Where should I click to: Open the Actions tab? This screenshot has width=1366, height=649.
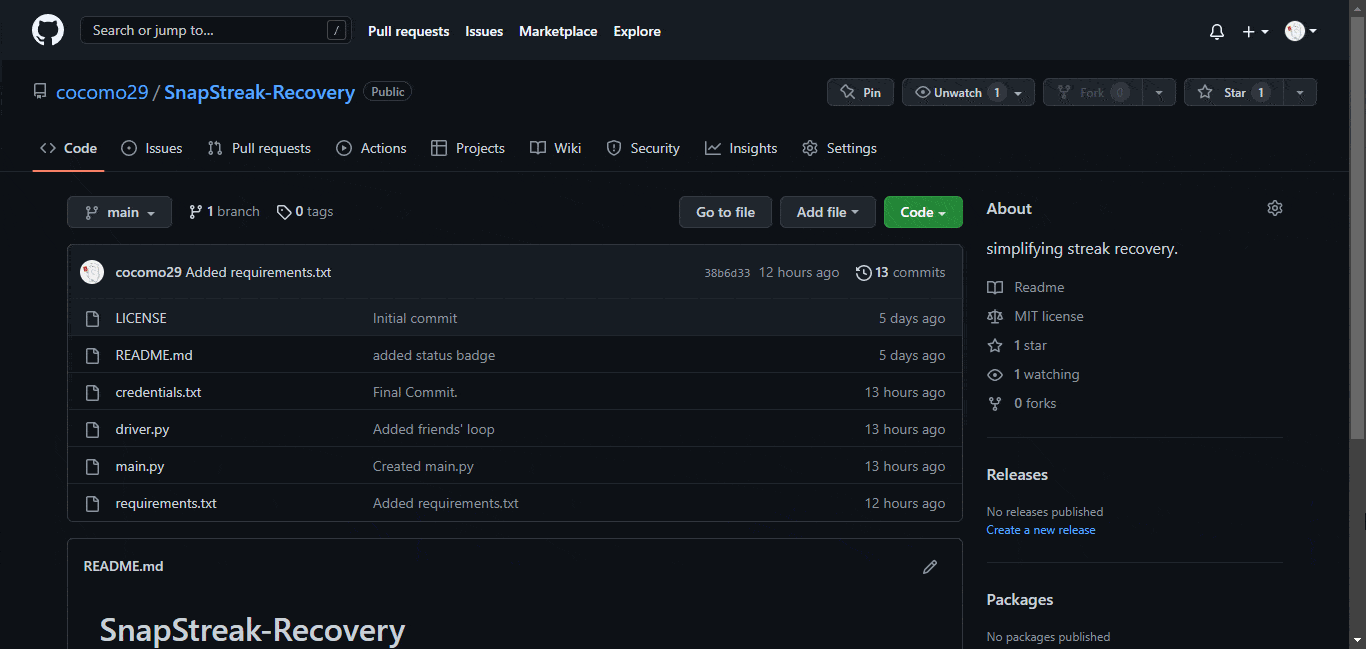[x=371, y=148]
